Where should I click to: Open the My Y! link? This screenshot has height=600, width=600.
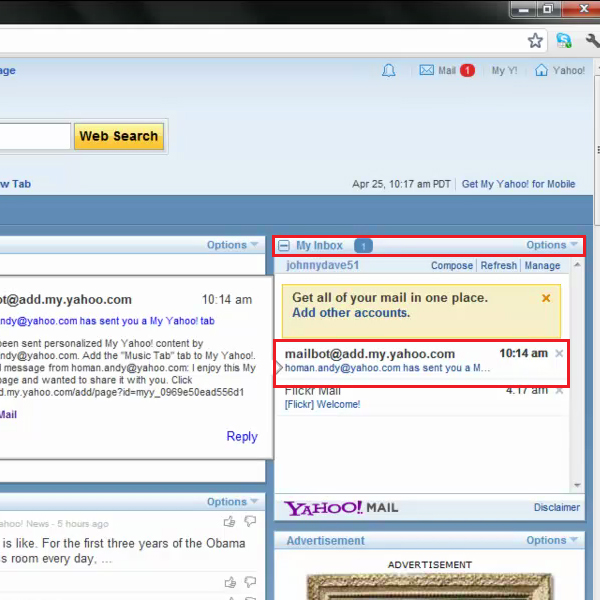[504, 70]
